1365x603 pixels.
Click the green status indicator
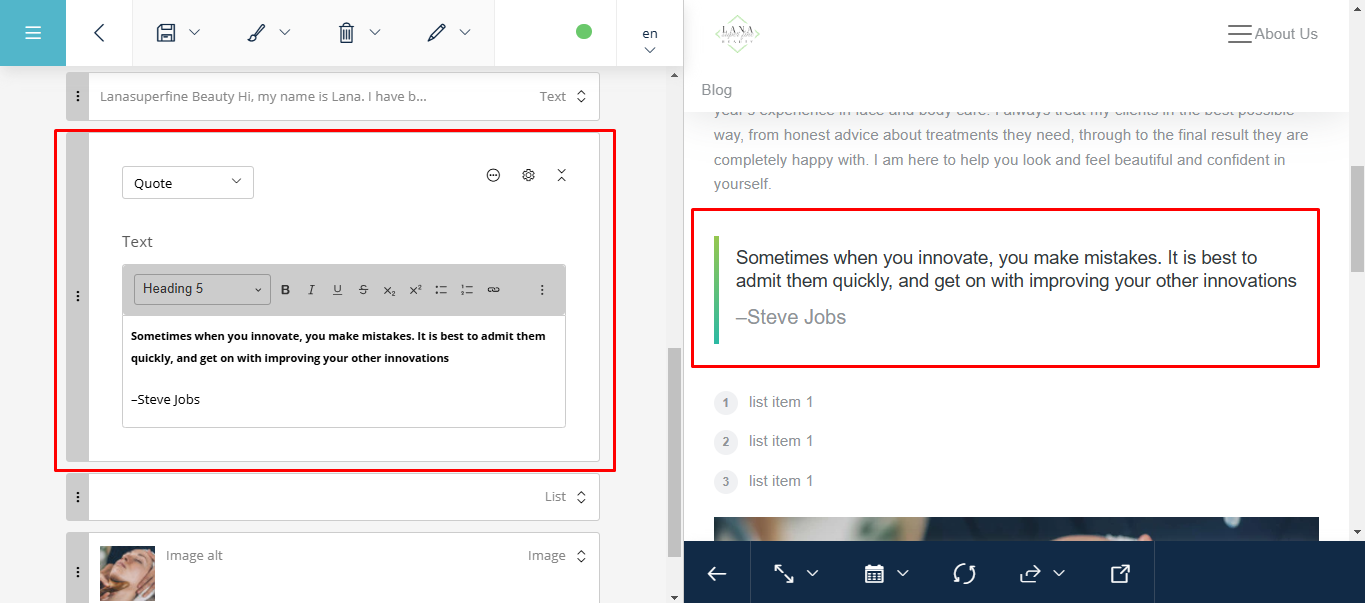(584, 32)
